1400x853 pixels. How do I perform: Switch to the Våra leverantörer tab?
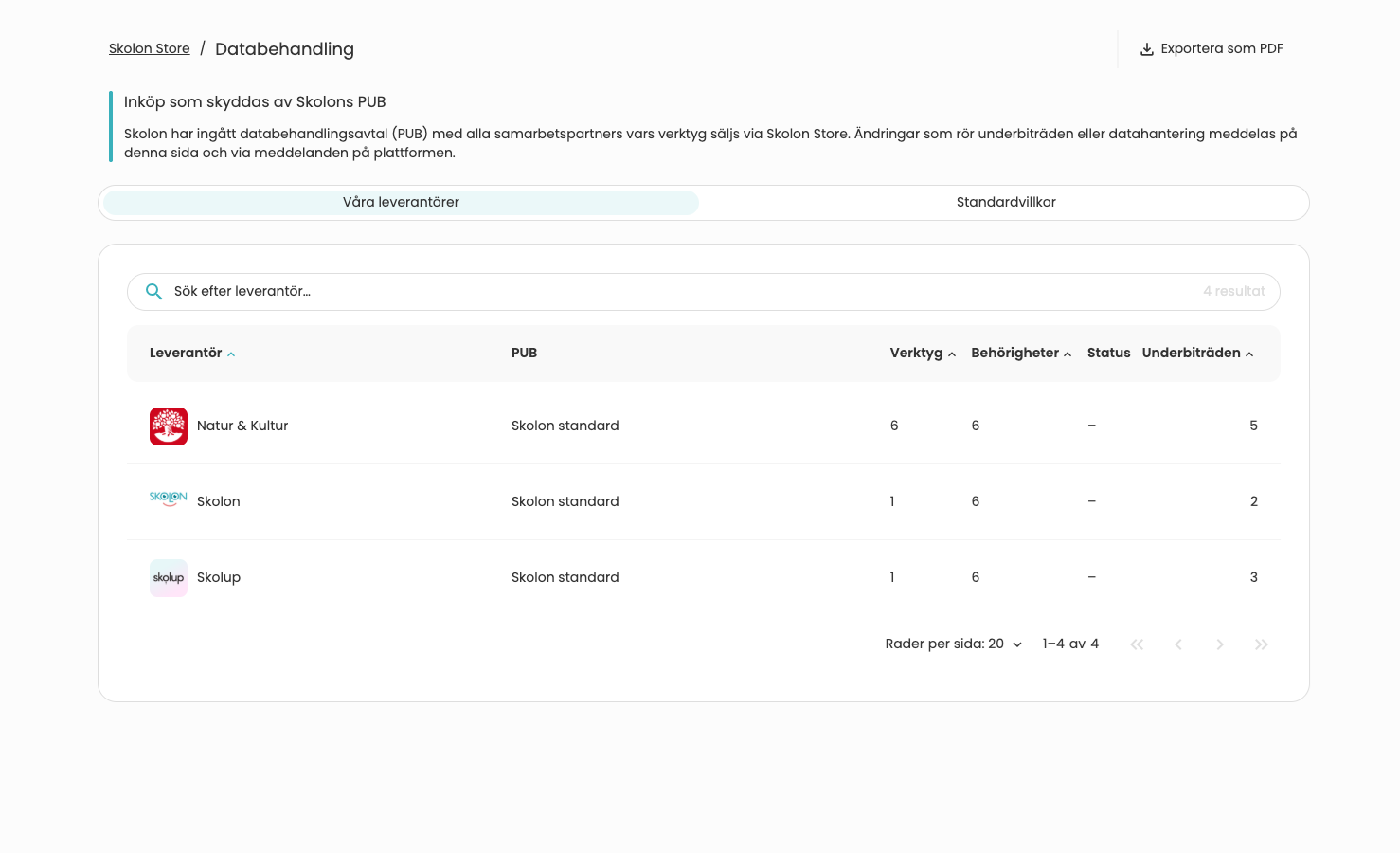[x=401, y=202]
